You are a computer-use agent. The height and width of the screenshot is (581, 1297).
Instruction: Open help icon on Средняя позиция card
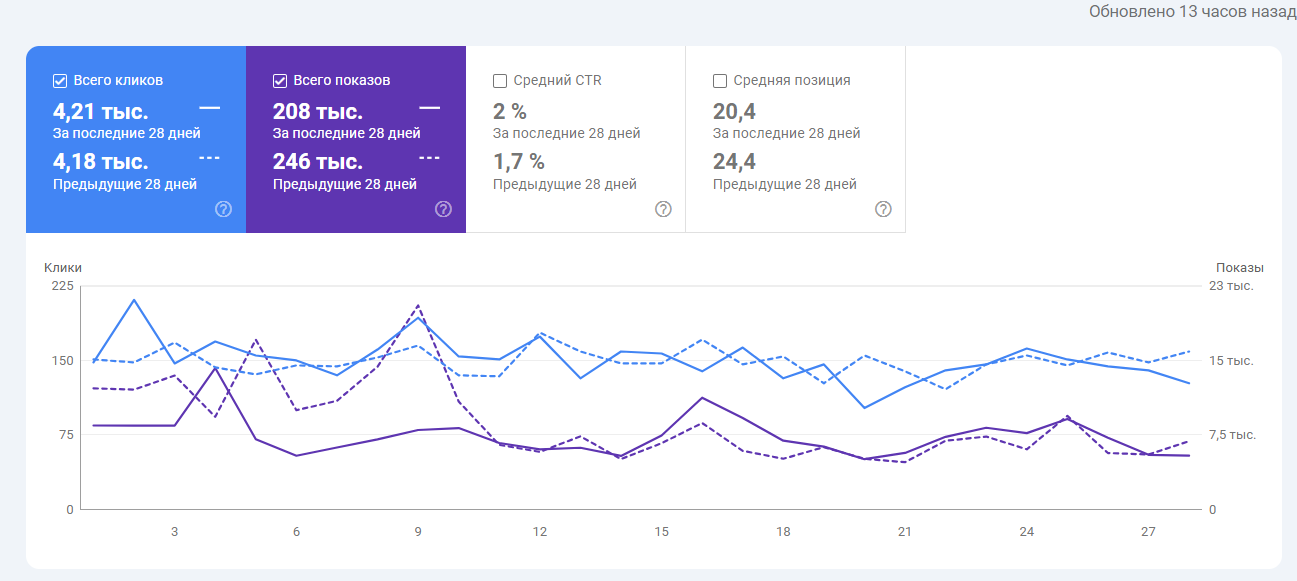coord(883,209)
